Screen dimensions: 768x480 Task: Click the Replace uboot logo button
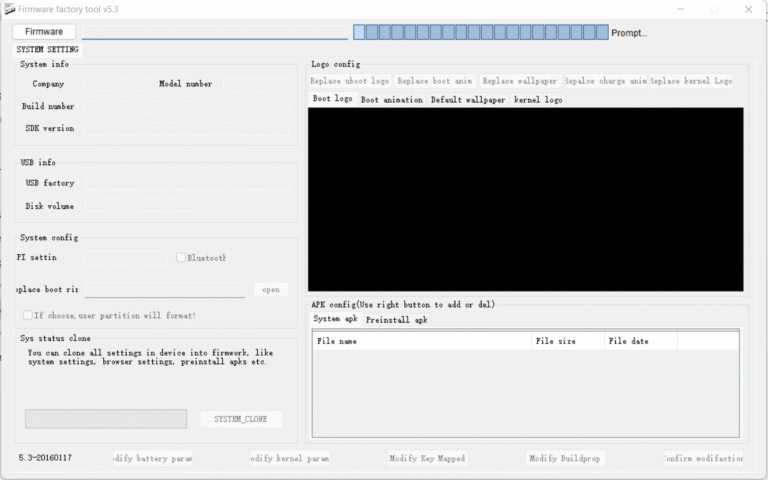(350, 81)
